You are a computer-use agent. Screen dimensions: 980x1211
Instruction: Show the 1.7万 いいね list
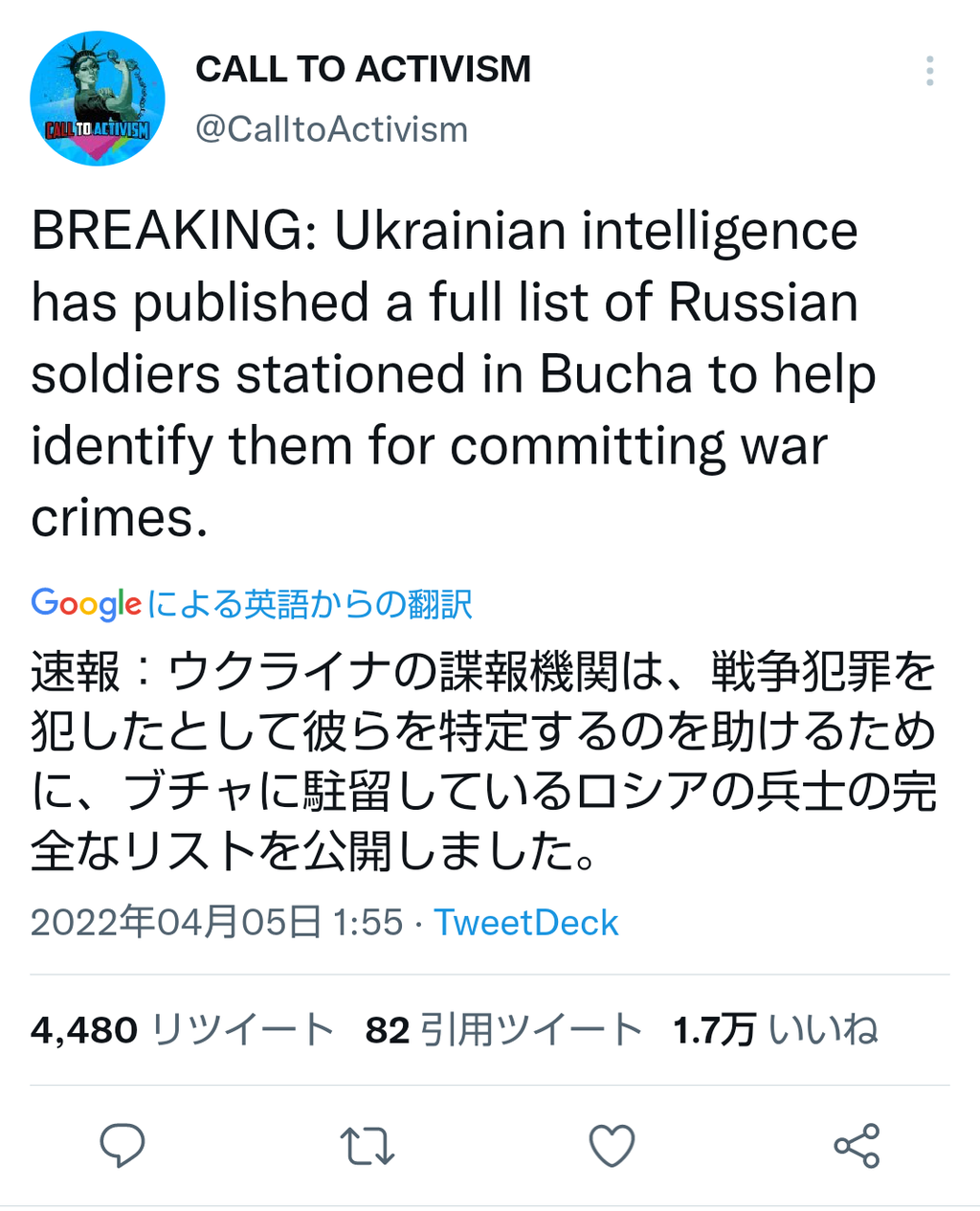click(775, 1030)
